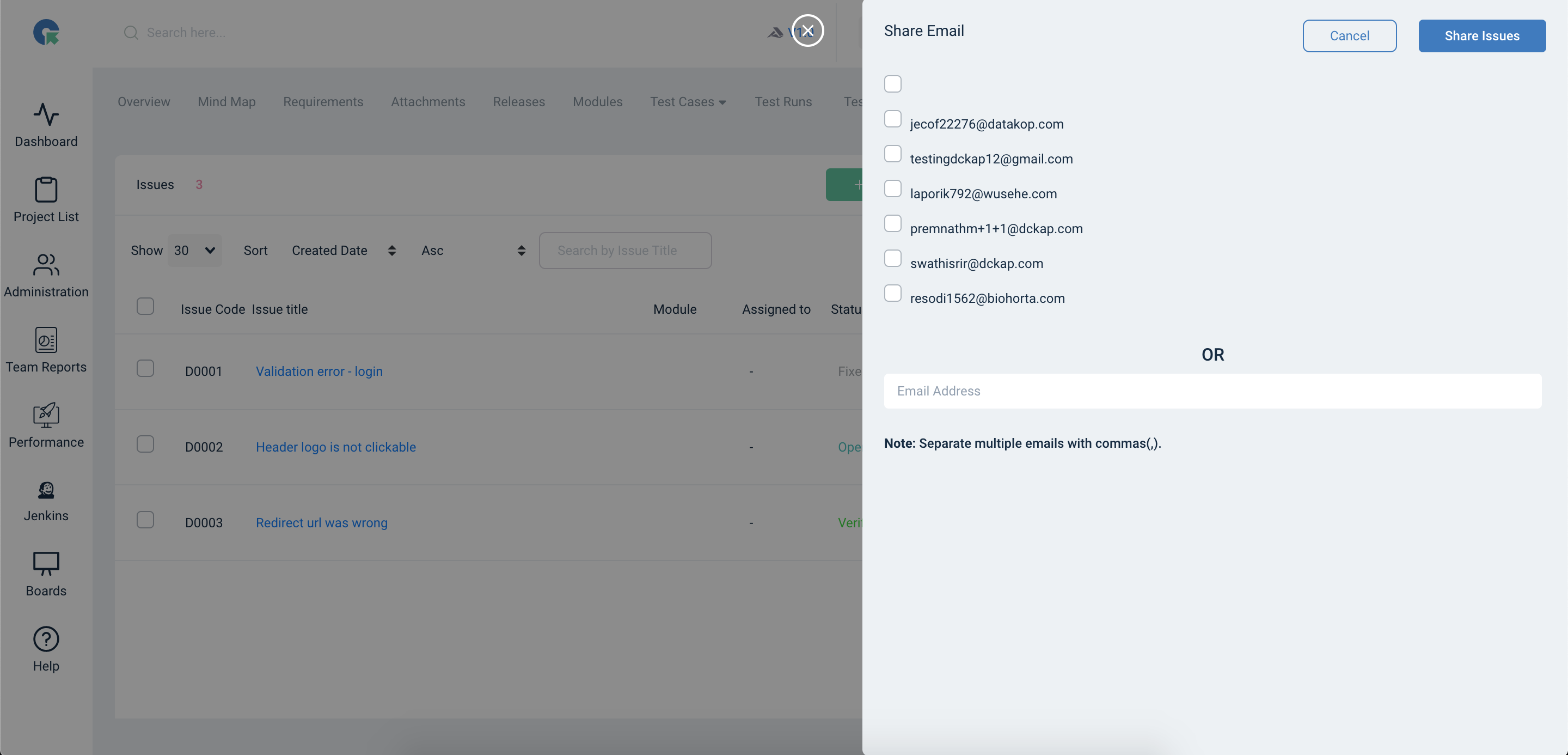
Task: Check swathisrir@dckap.com email checkbox
Action: 892,258
